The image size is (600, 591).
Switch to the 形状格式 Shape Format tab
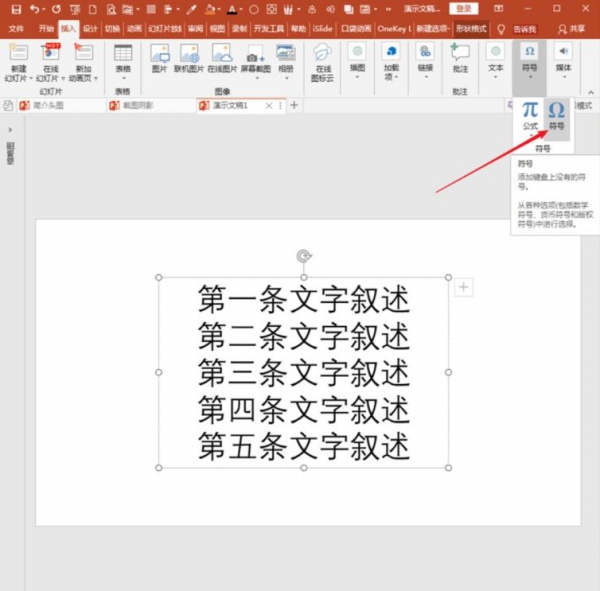(x=471, y=29)
